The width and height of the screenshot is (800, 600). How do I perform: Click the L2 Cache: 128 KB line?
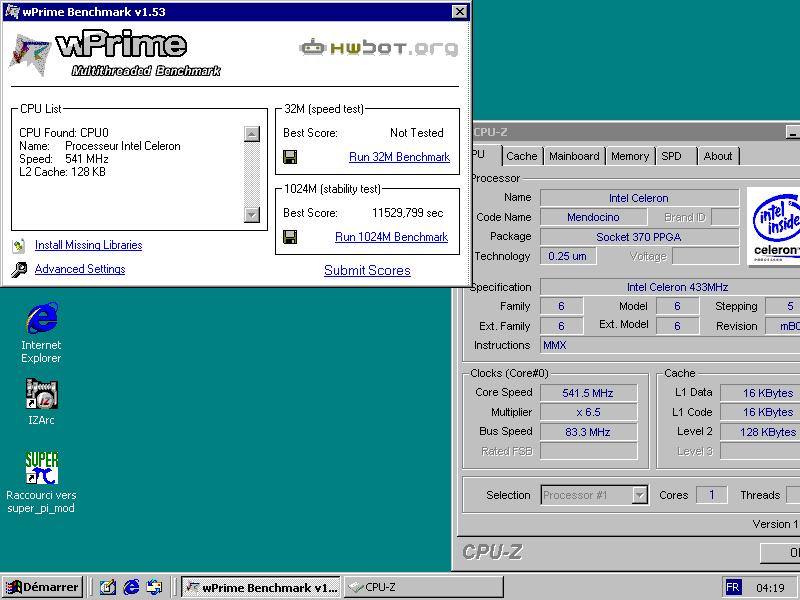[x=62, y=172]
